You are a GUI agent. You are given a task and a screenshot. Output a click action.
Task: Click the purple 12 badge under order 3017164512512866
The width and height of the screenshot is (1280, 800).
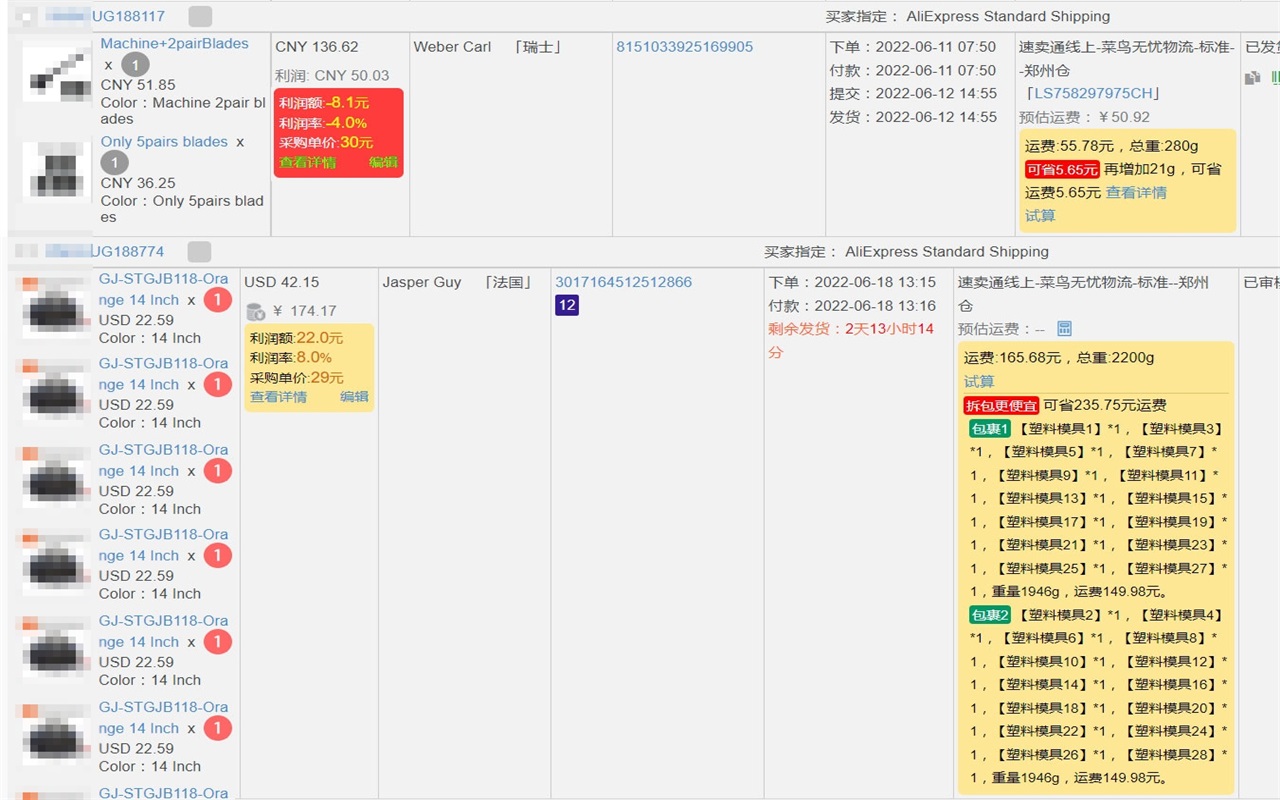coord(567,305)
